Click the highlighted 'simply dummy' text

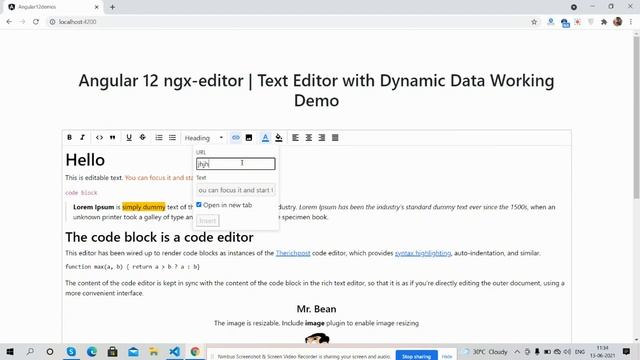pyautogui.click(x=144, y=207)
